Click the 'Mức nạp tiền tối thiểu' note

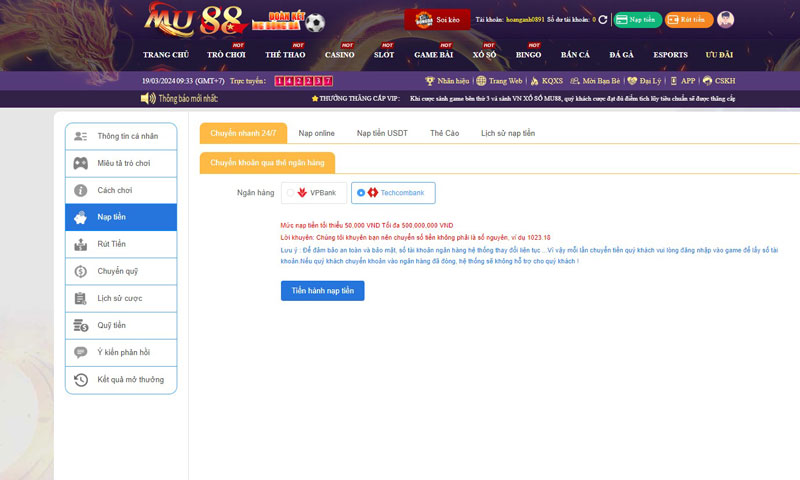tap(367, 225)
